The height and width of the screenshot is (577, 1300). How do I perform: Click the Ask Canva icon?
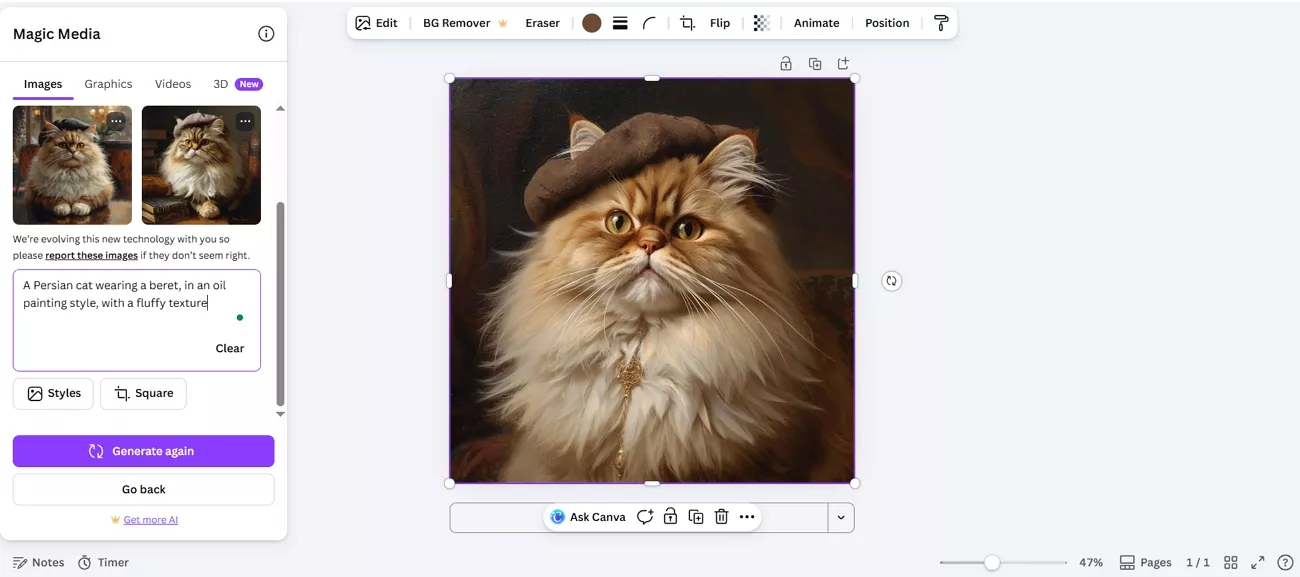tap(557, 516)
